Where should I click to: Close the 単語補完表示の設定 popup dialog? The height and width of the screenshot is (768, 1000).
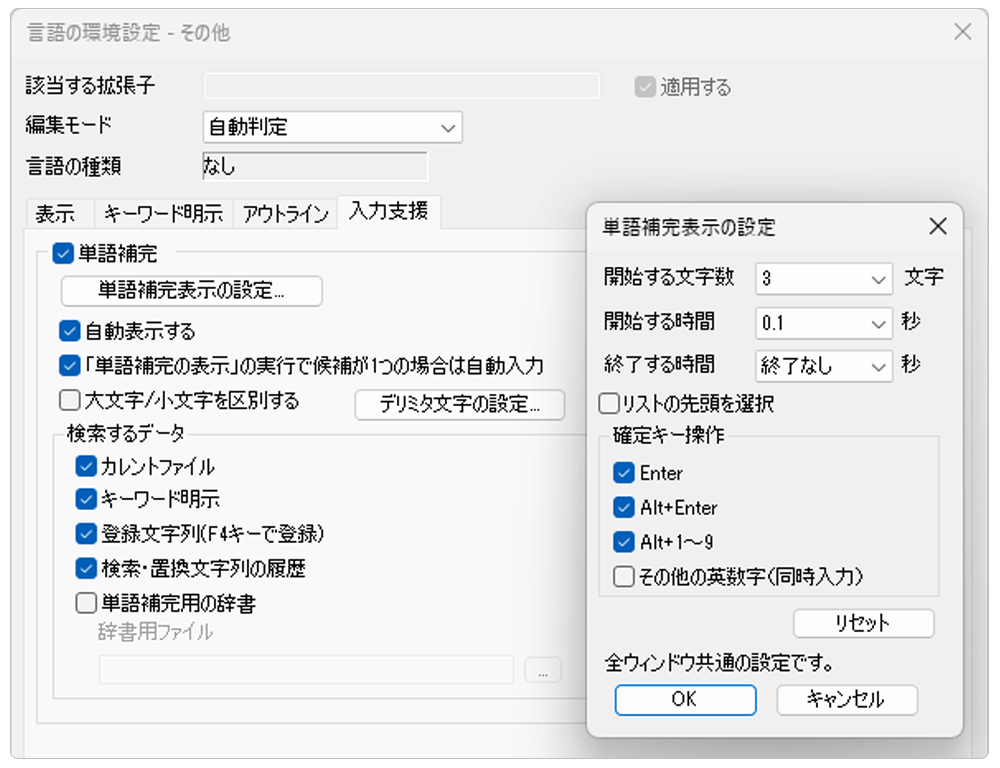pyautogui.click(x=937, y=226)
